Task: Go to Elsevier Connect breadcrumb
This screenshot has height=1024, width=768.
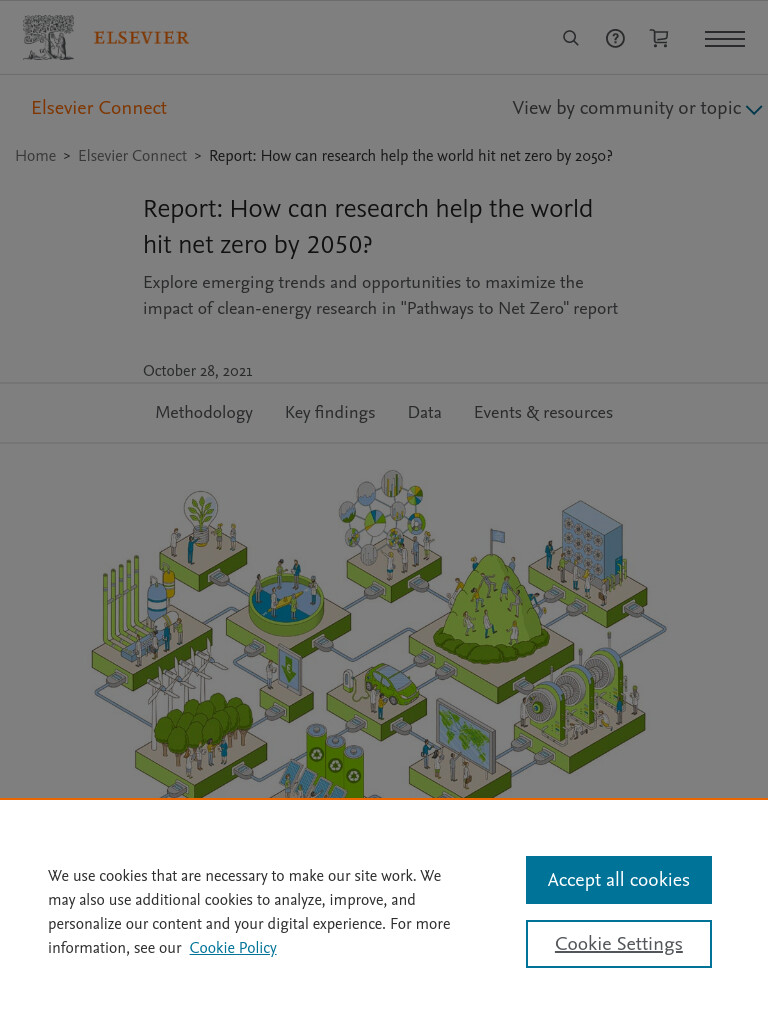Action: (x=133, y=155)
